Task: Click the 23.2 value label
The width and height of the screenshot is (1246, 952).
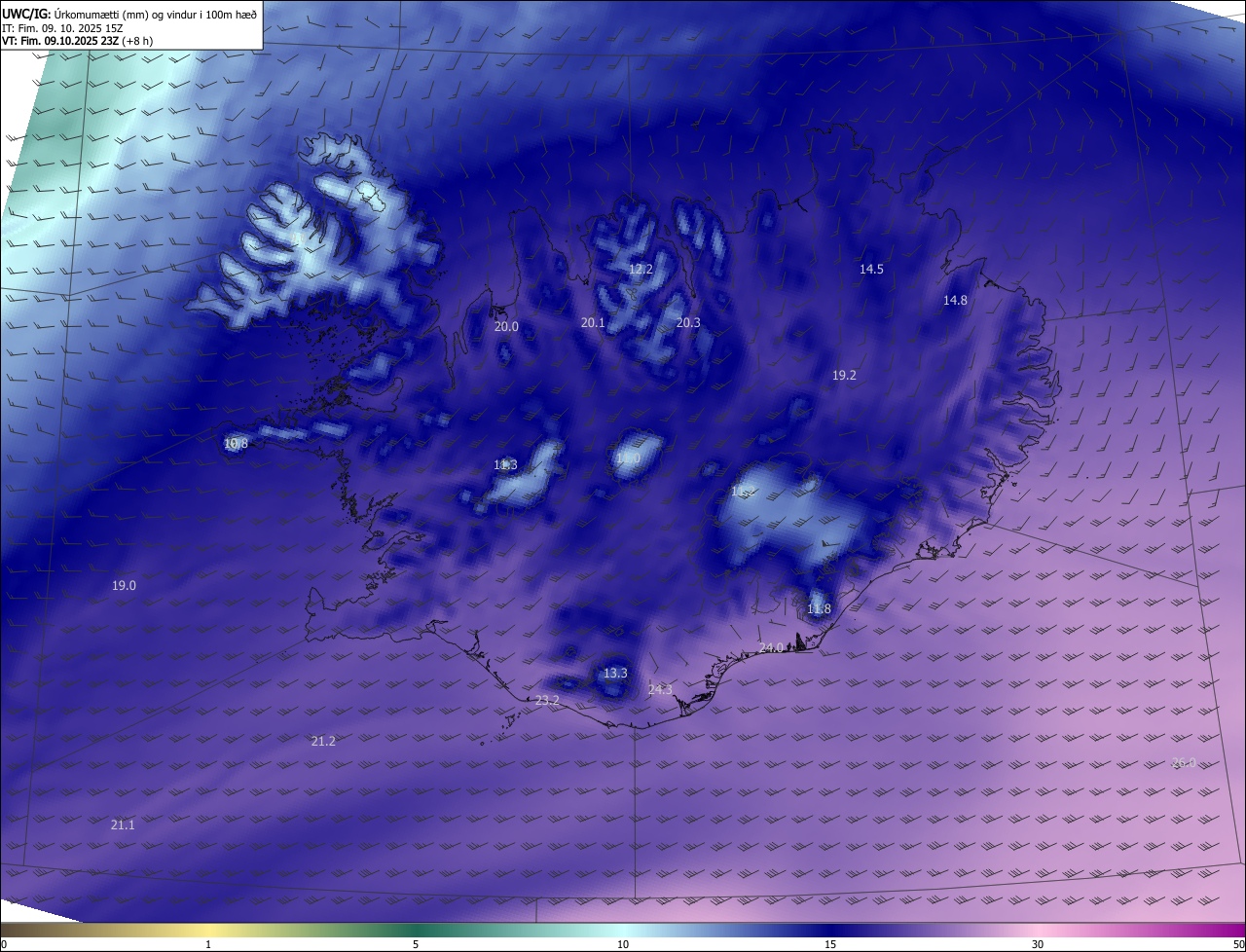Action: (x=547, y=700)
